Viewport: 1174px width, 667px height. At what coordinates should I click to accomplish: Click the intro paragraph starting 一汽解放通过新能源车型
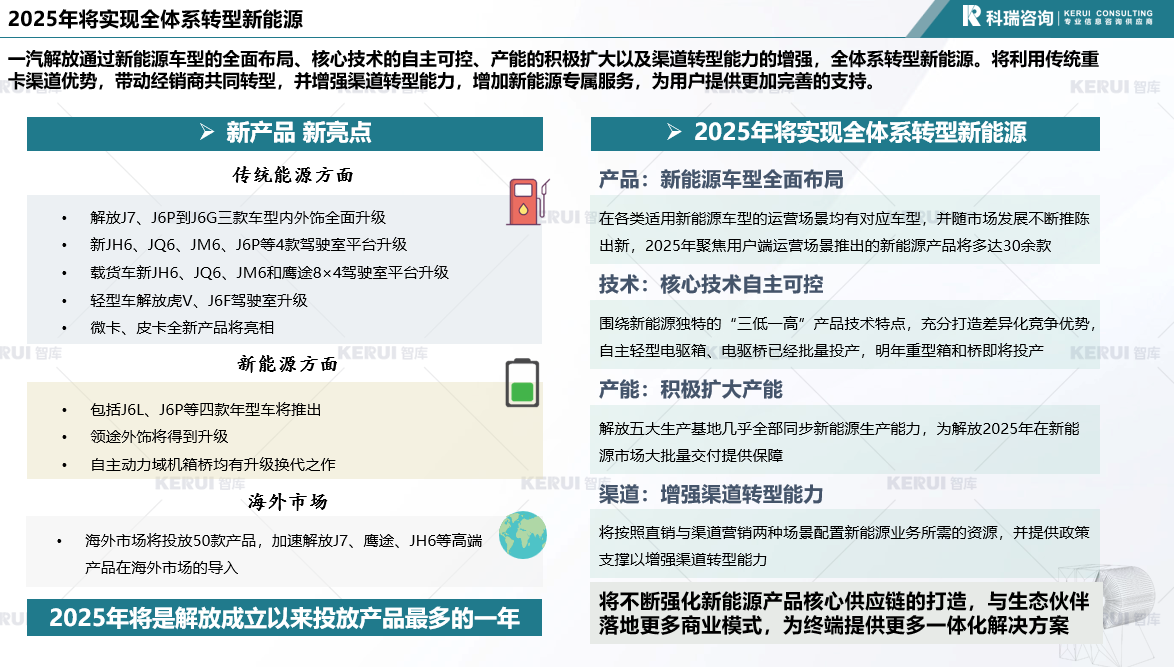pos(553,70)
